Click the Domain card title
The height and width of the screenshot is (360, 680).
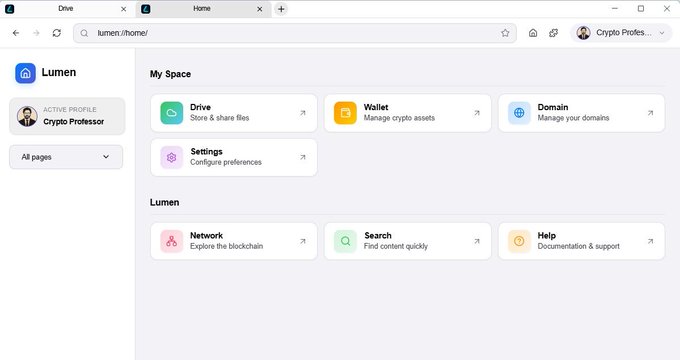tap(553, 107)
